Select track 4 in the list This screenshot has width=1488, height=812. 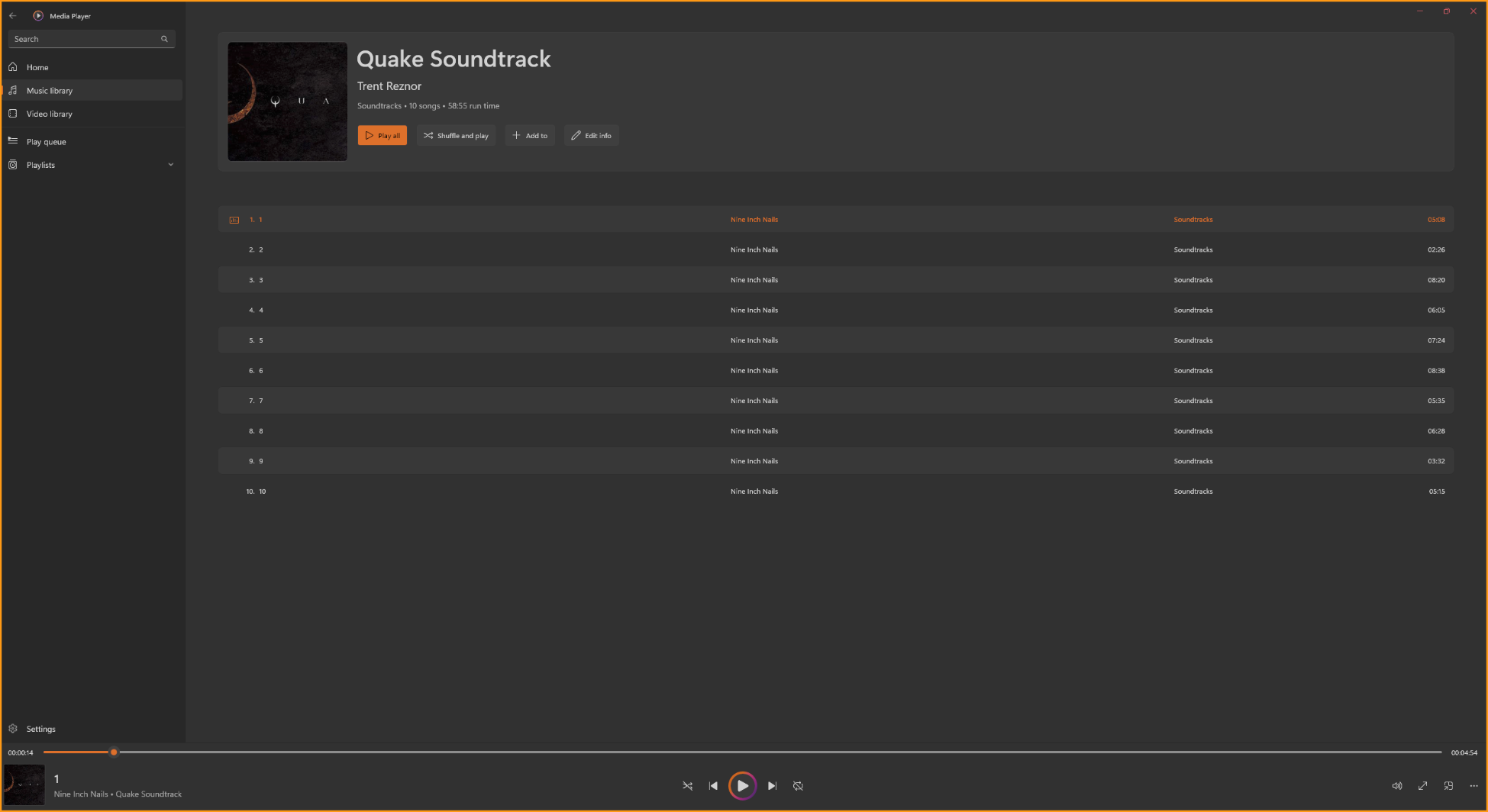click(836, 310)
